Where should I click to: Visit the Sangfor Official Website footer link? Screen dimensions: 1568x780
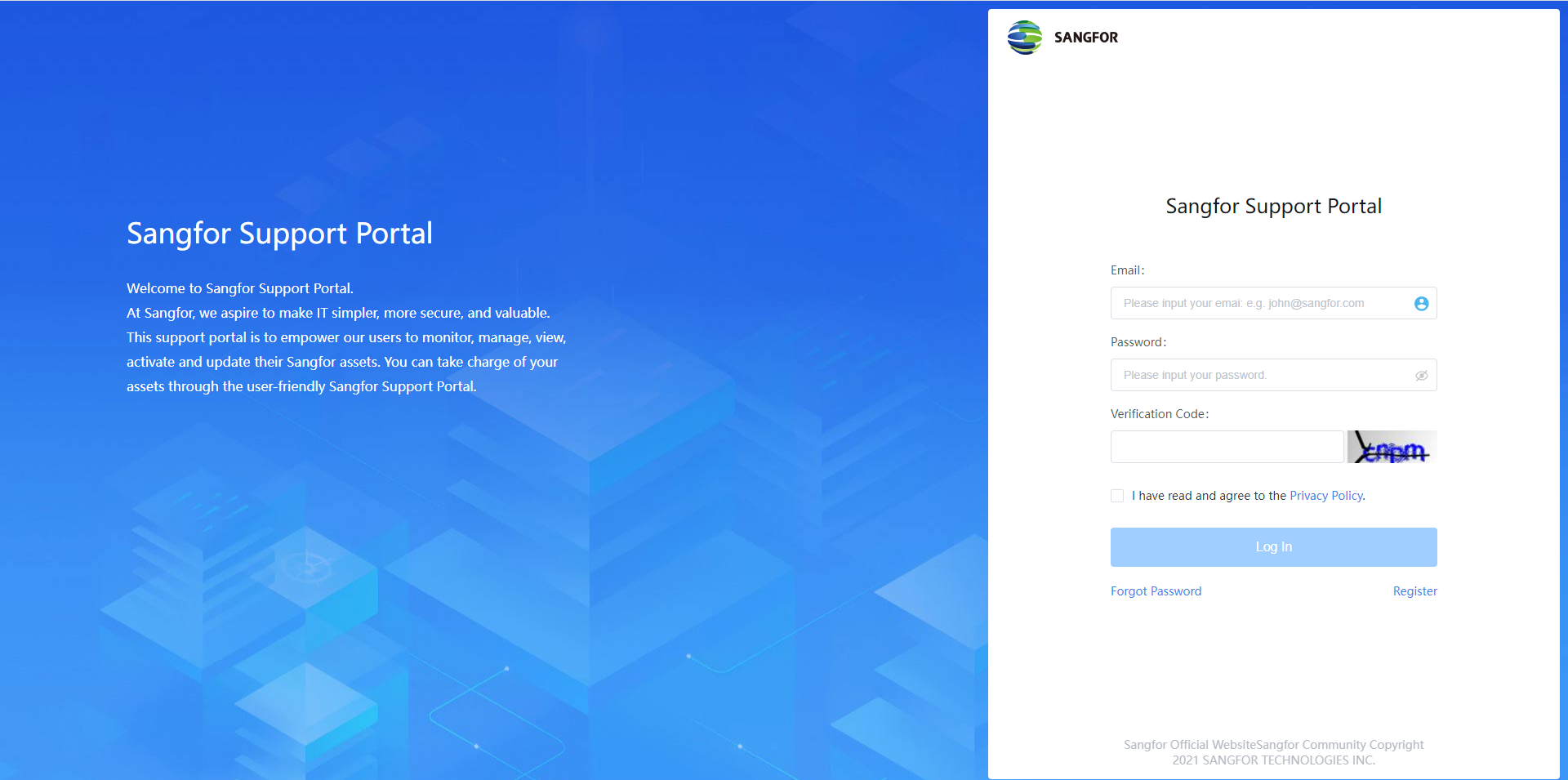[x=1190, y=745]
